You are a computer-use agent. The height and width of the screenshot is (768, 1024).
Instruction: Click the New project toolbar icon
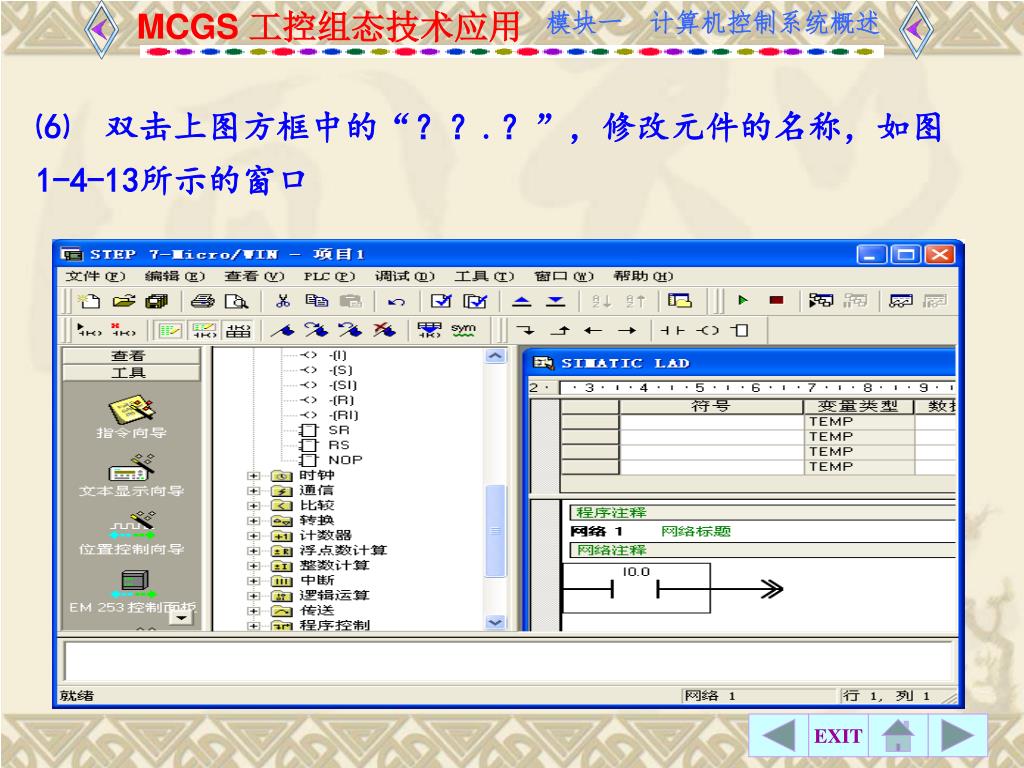(89, 301)
